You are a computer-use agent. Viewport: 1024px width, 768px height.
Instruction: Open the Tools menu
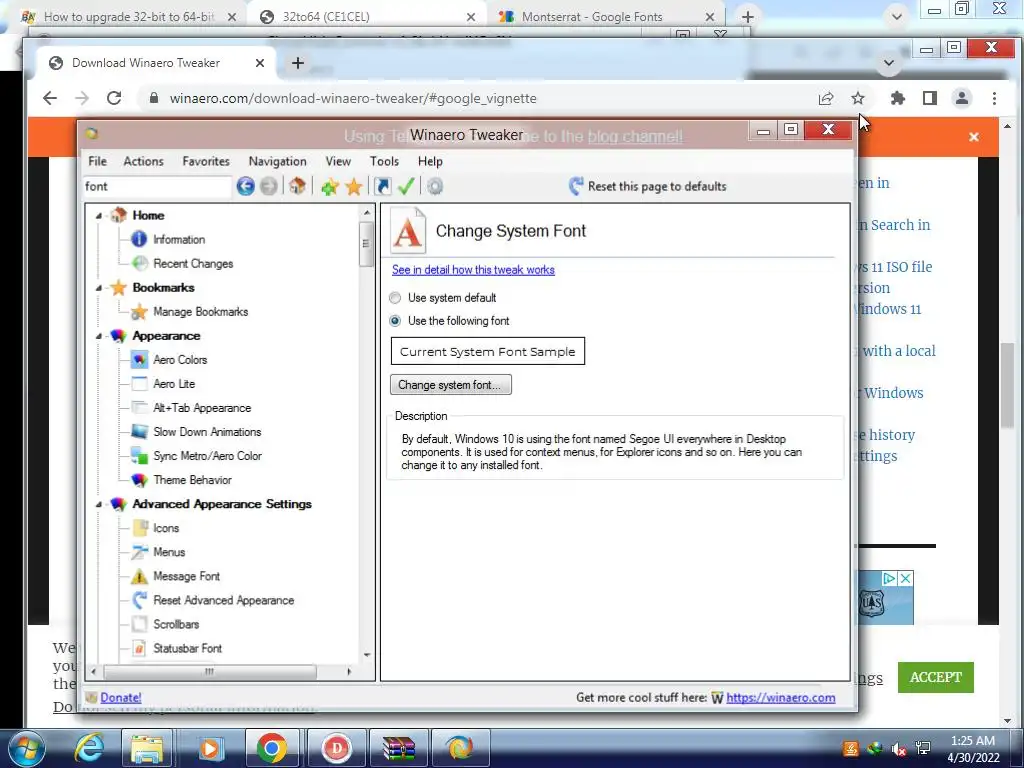point(384,161)
